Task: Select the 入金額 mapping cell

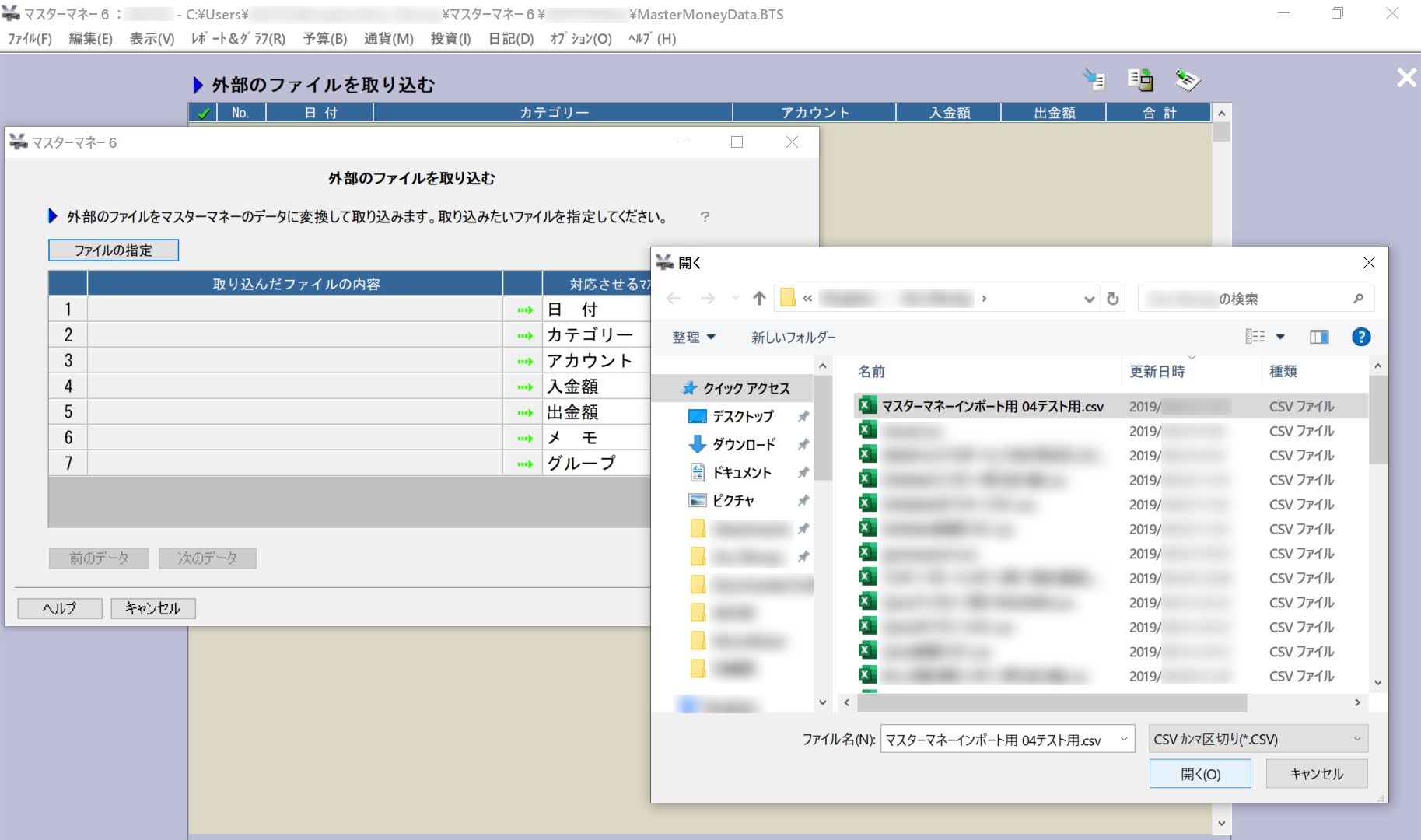Action: click(x=597, y=387)
